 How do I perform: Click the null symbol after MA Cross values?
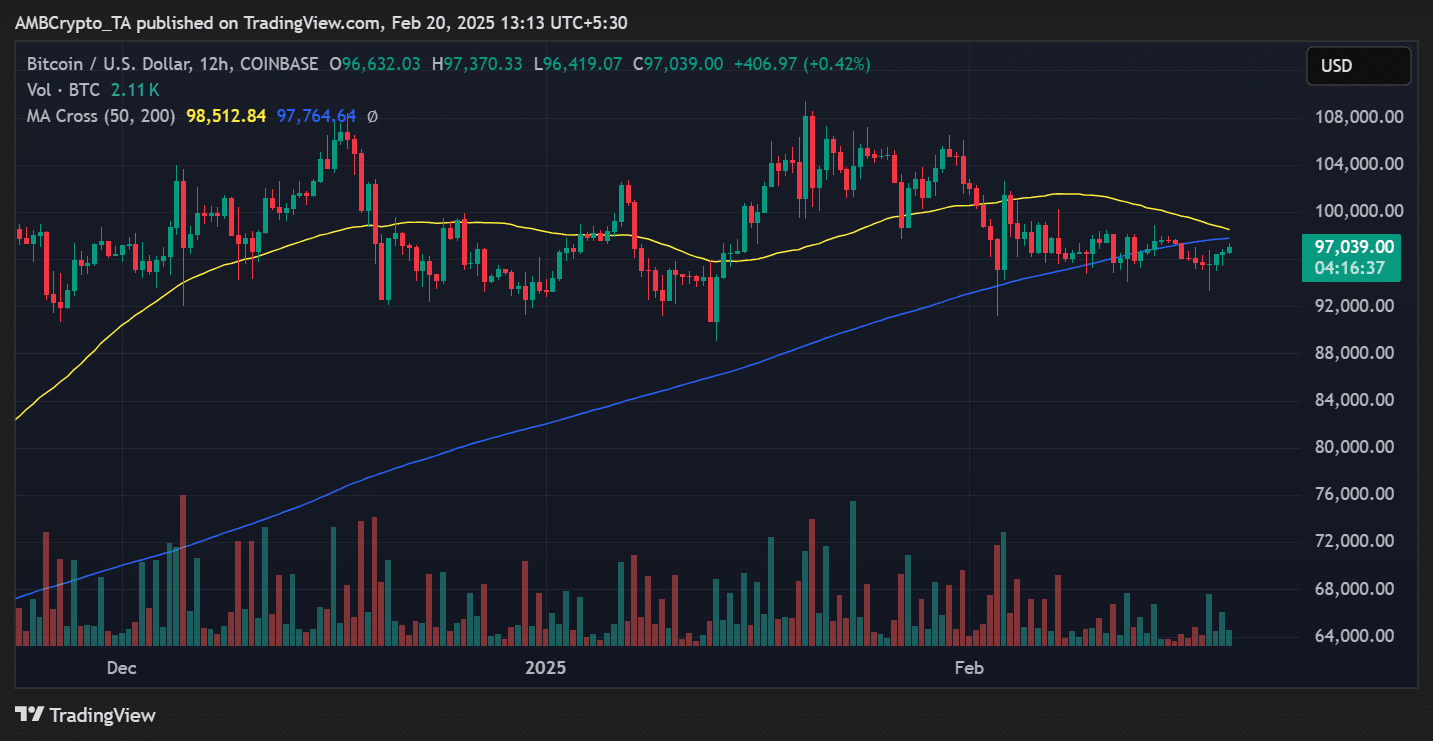tap(372, 116)
